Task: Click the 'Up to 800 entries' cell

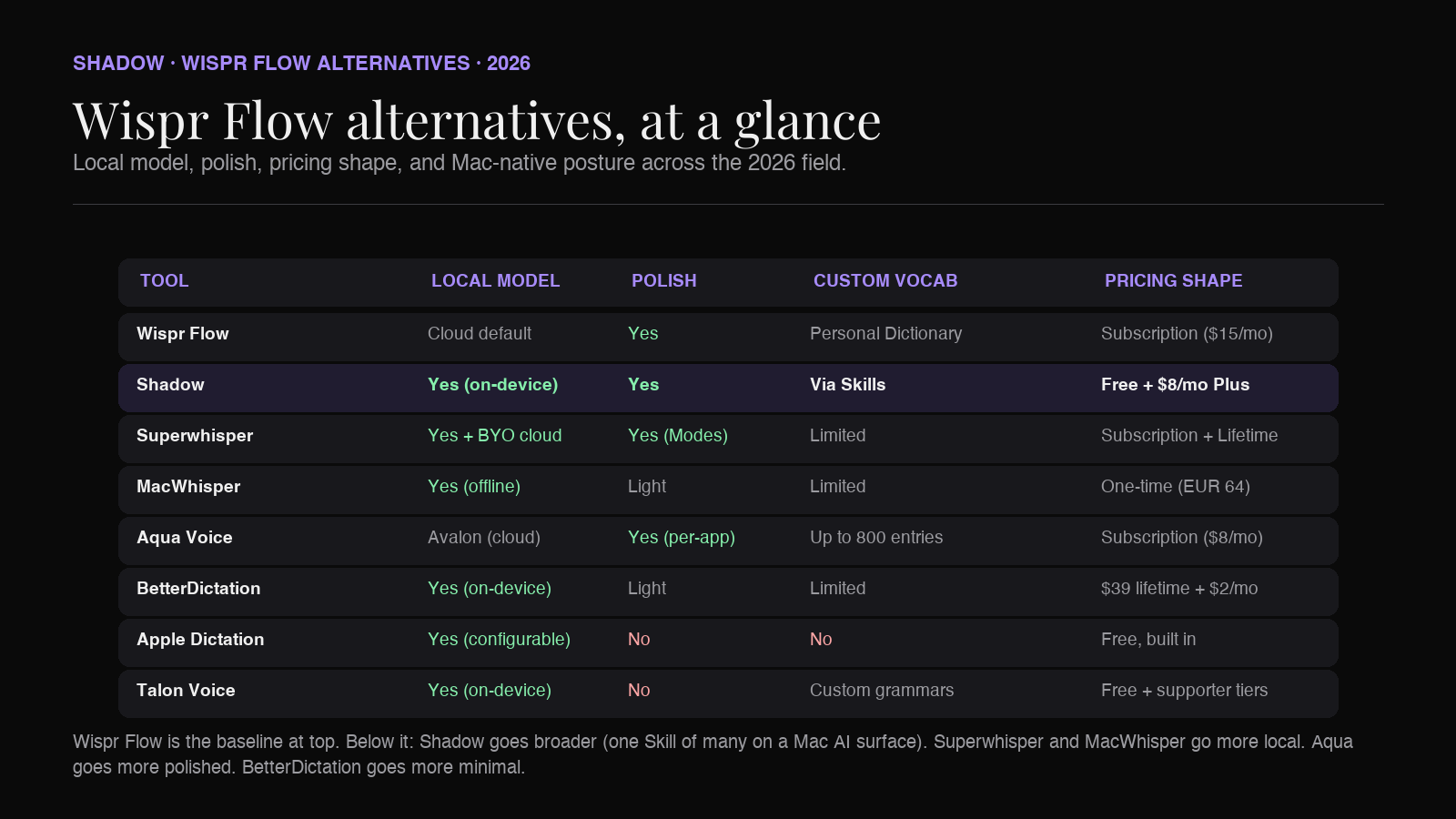Action: 876,538
